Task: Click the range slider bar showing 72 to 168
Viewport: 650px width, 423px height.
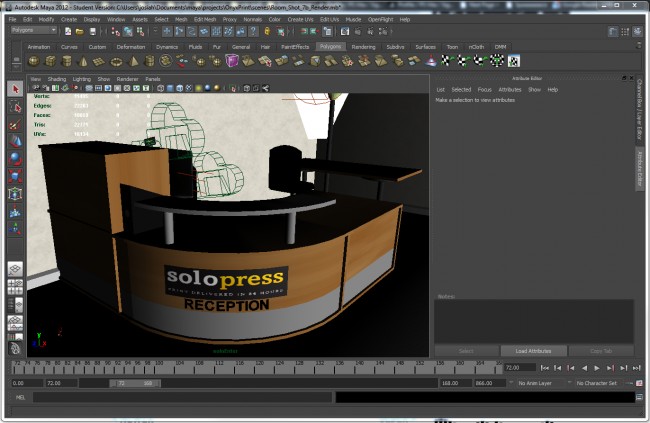Action: [x=135, y=383]
